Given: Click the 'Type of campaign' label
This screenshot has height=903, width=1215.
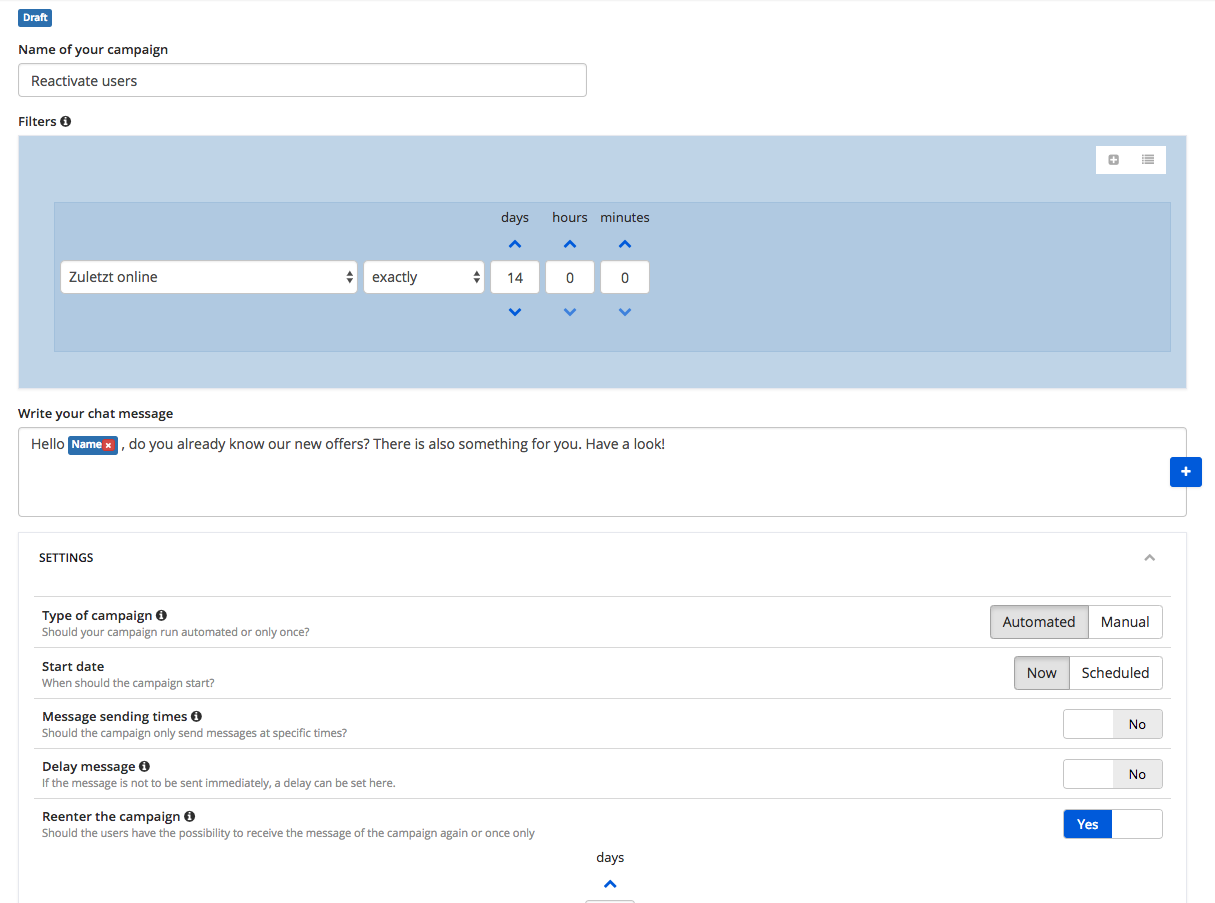Looking at the screenshot, I should (97, 616).
